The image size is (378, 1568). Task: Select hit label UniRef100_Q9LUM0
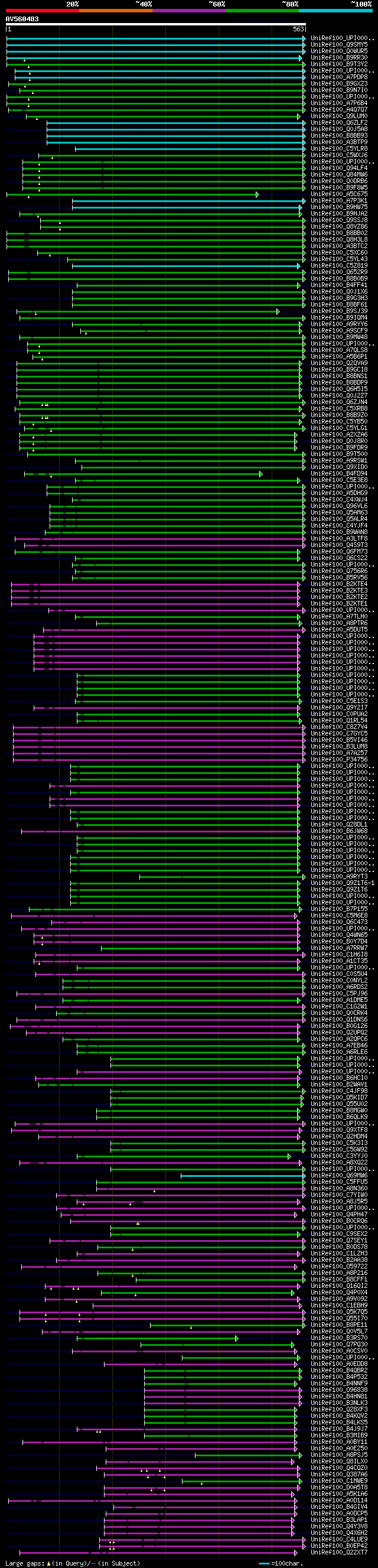pyautogui.click(x=339, y=116)
